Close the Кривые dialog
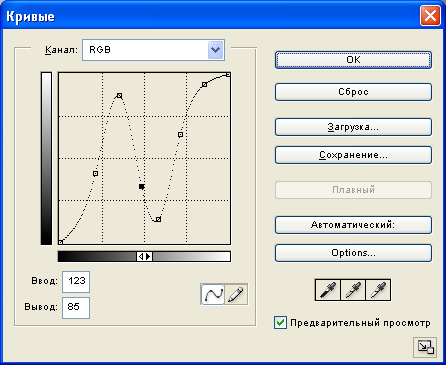 tap(430, 16)
